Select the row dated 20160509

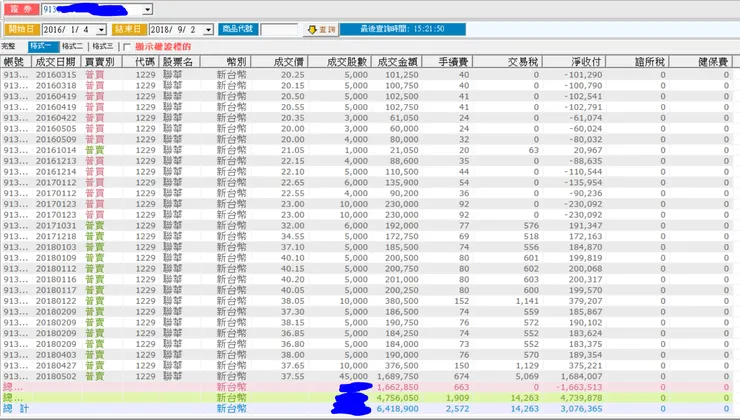point(367,139)
